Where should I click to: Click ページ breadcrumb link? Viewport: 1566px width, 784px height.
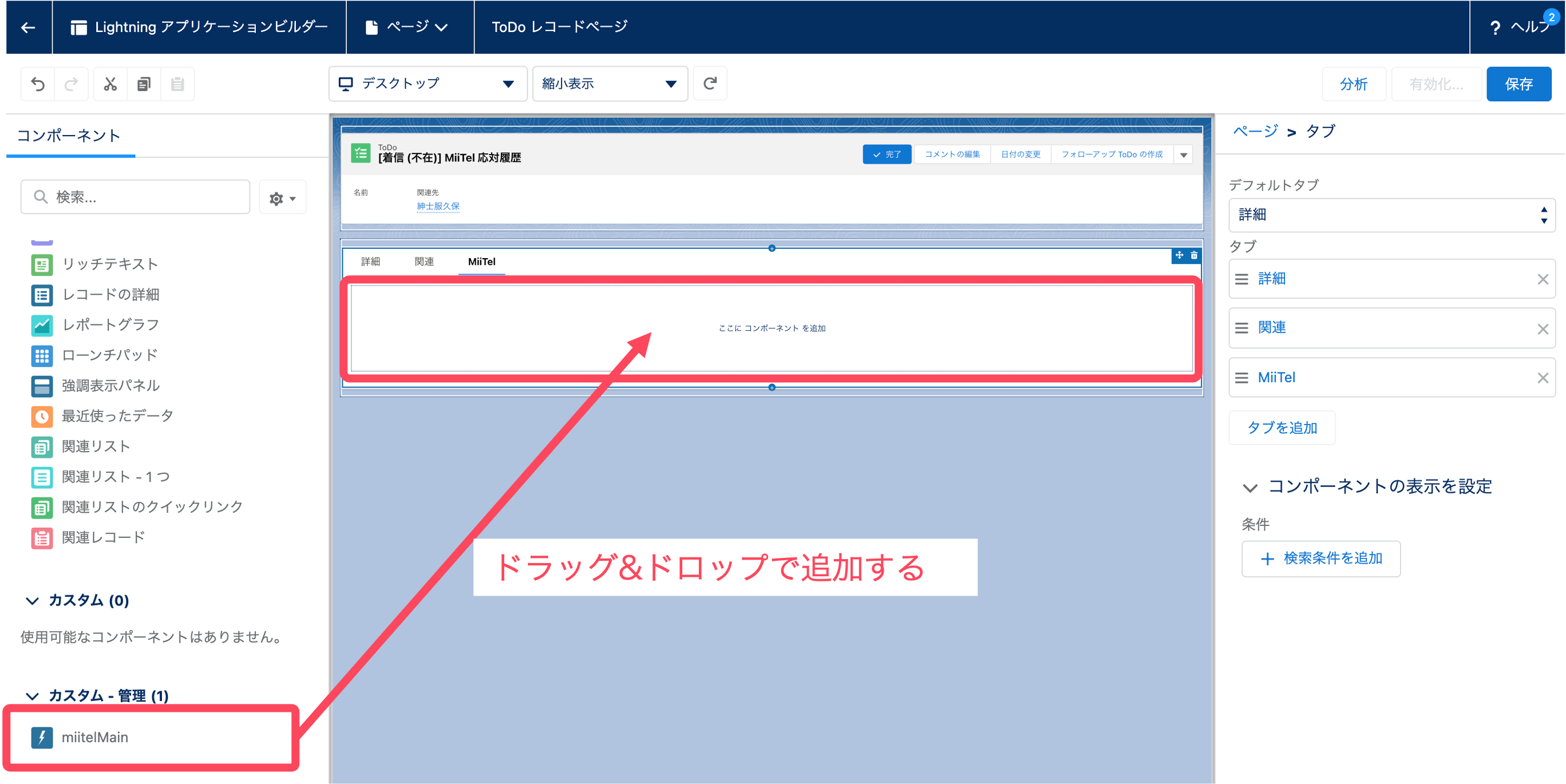click(1255, 131)
